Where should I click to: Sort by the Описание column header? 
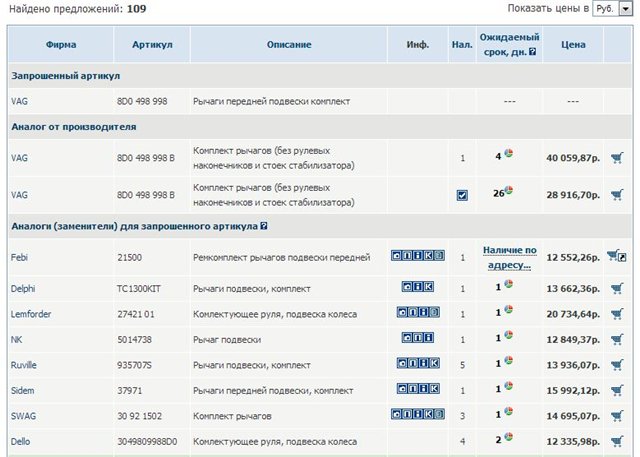[x=289, y=44]
